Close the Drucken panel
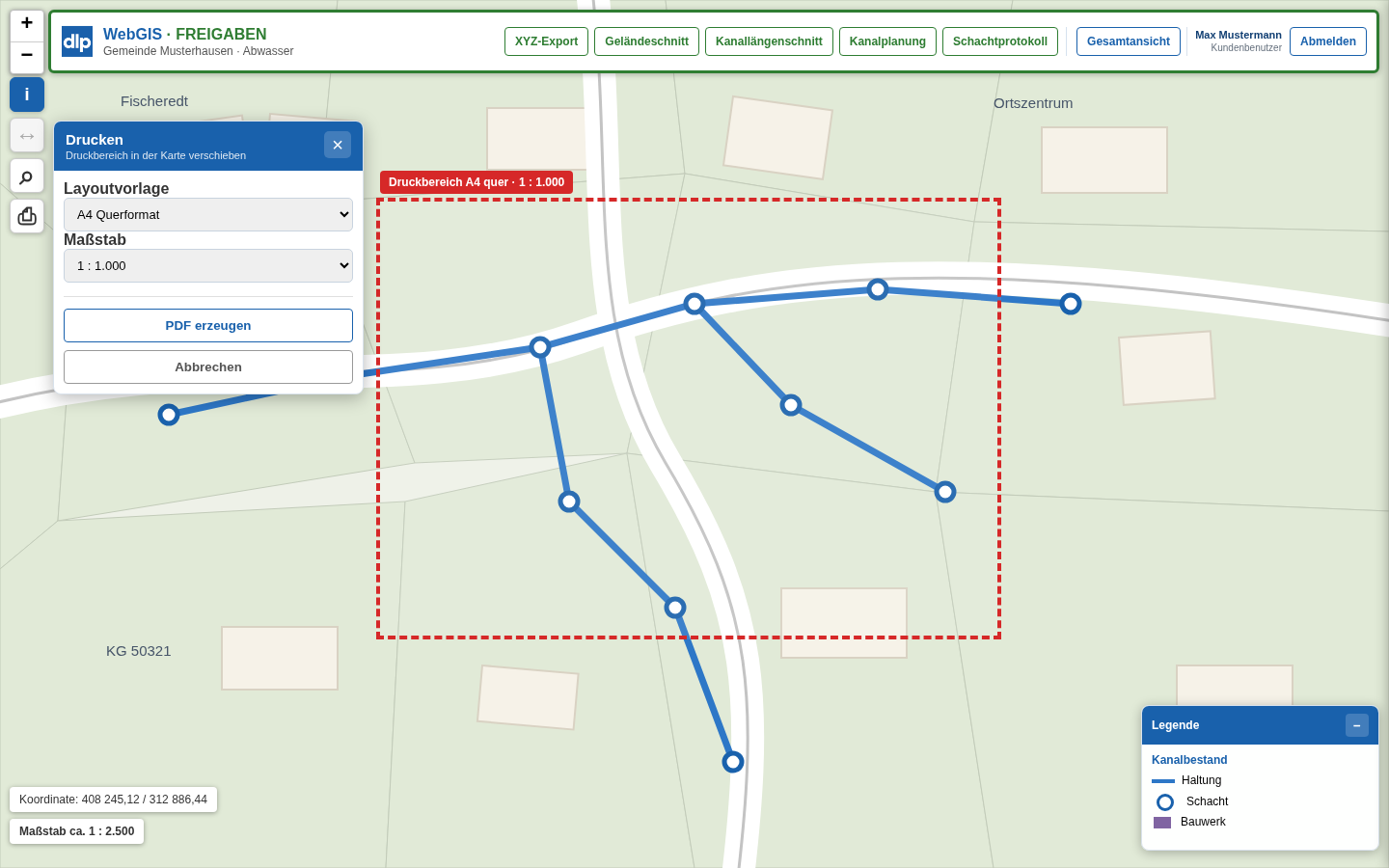The height and width of the screenshot is (868, 1389). coord(338,145)
